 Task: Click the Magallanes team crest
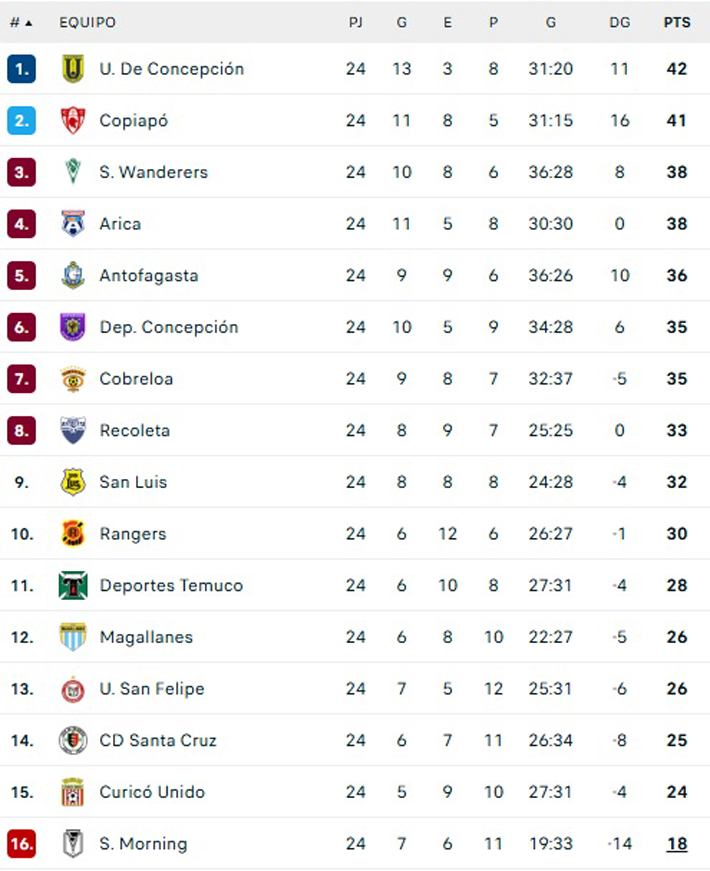[73, 637]
